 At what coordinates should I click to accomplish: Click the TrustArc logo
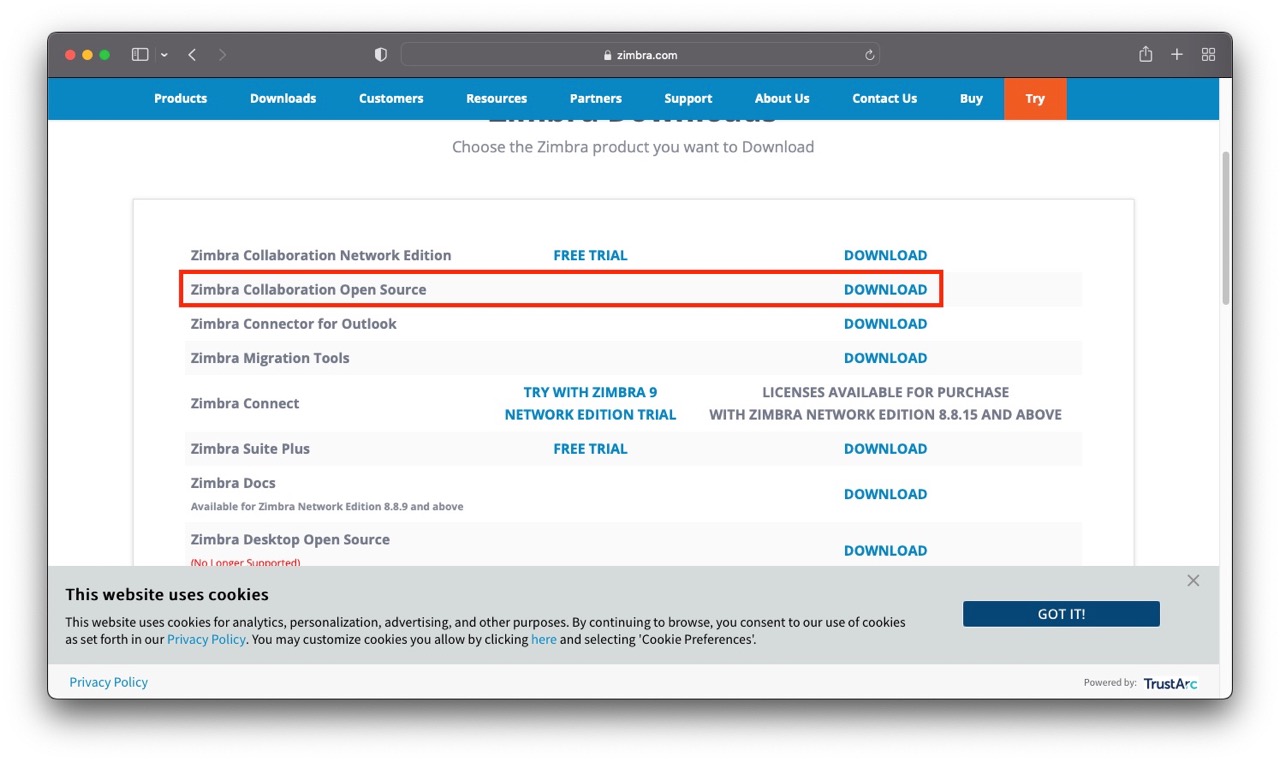click(1170, 683)
